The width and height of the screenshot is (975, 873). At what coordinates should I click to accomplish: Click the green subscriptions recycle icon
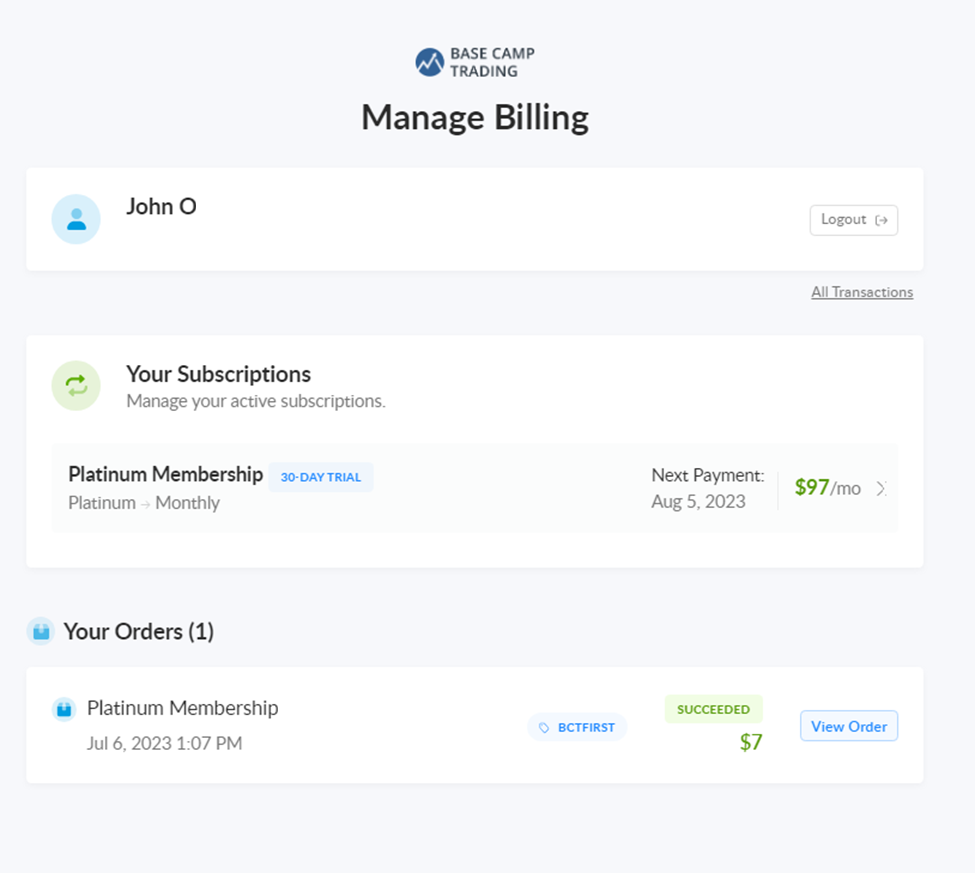tap(76, 386)
